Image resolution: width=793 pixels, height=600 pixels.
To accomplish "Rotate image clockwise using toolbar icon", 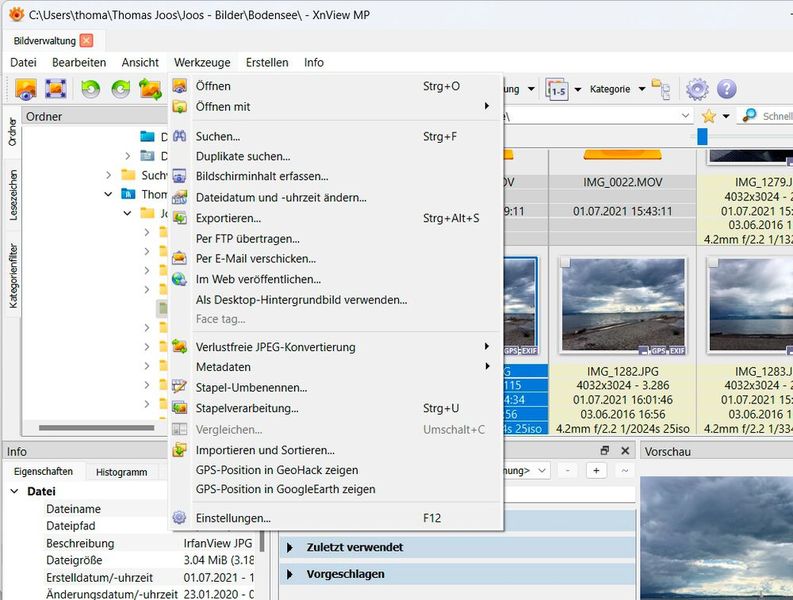I will [120, 89].
